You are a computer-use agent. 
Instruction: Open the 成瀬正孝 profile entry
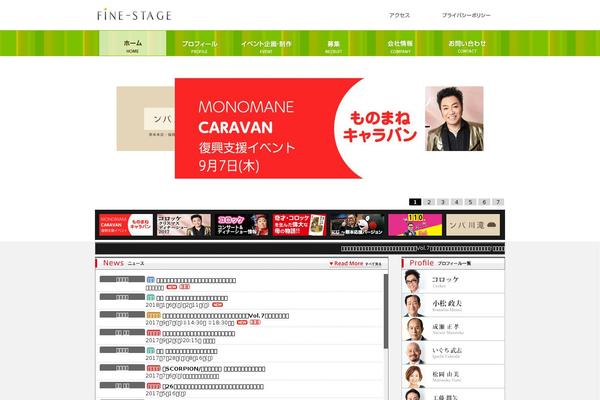pos(453,329)
